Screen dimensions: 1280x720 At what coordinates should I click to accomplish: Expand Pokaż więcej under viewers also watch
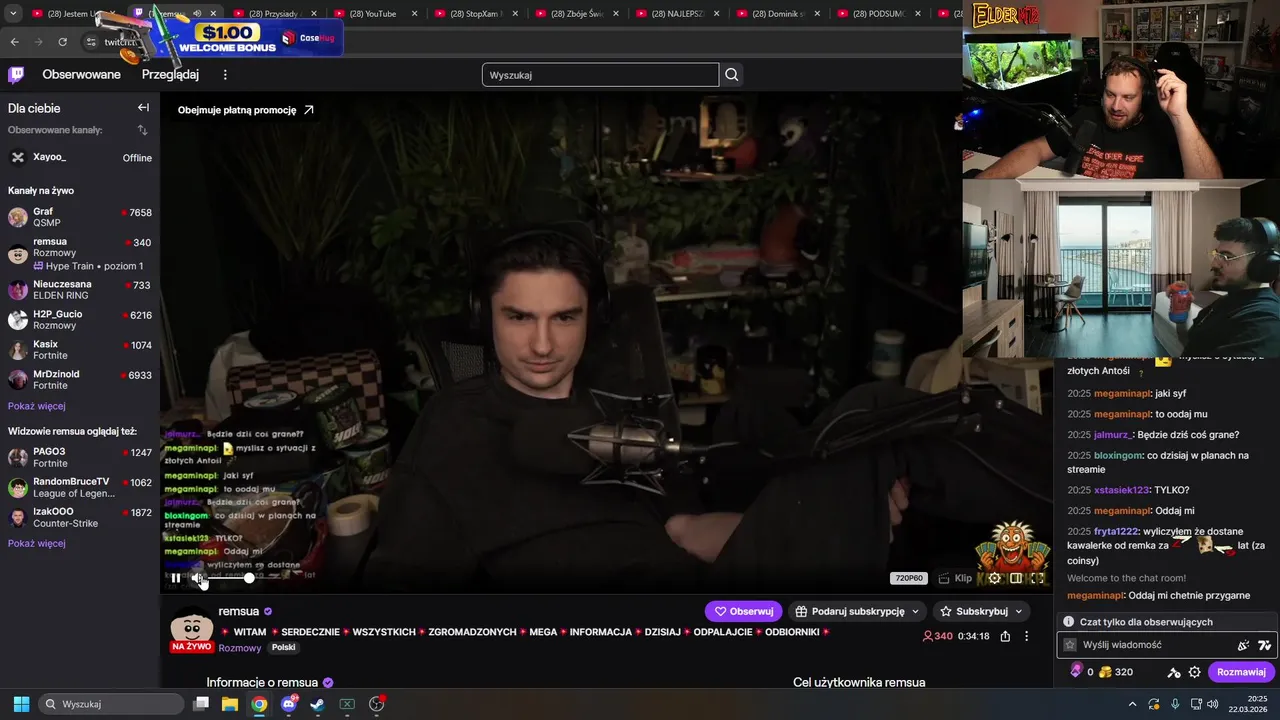(37, 543)
